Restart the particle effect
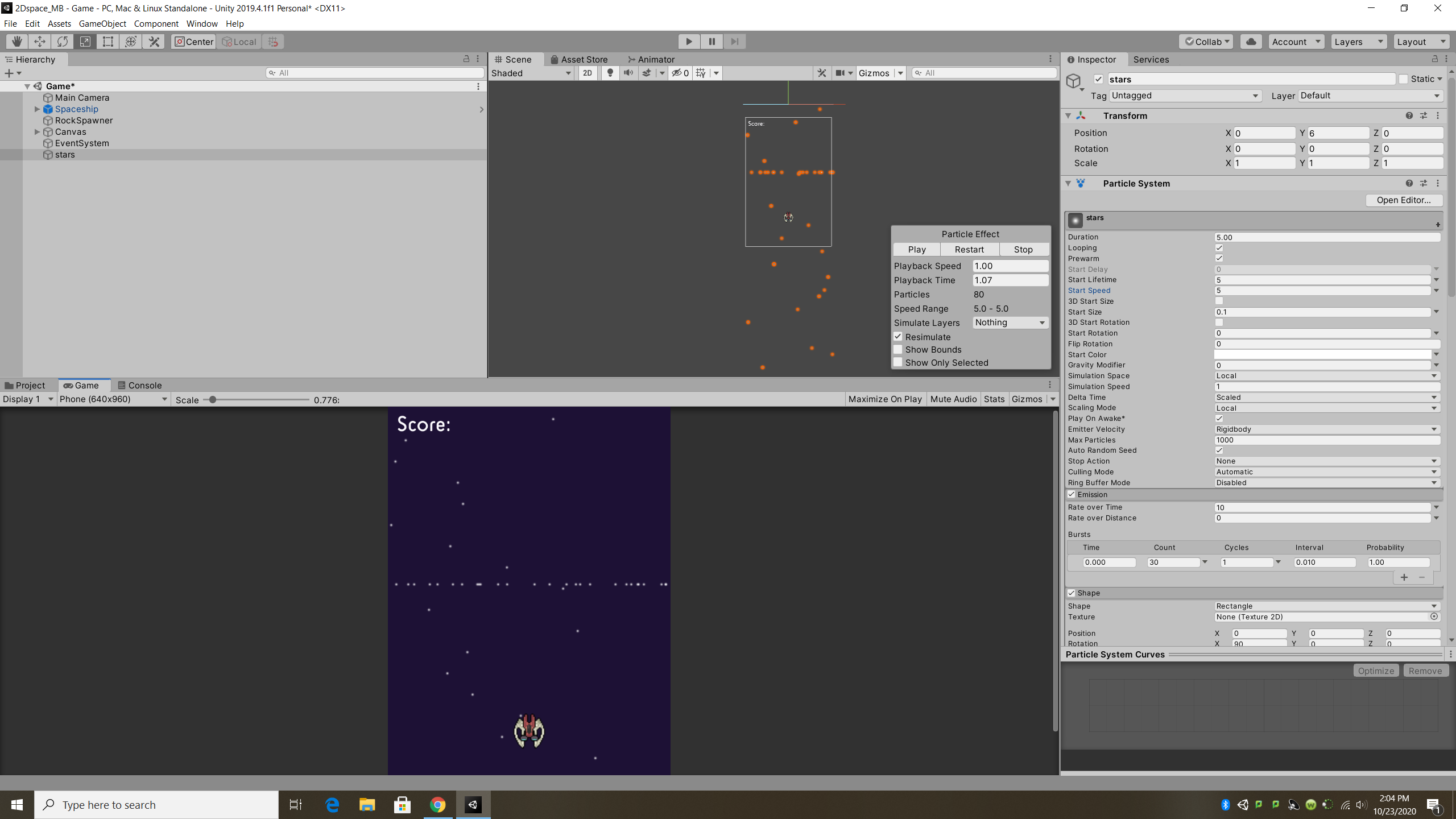Viewport: 1456px width, 819px height. tap(969, 250)
